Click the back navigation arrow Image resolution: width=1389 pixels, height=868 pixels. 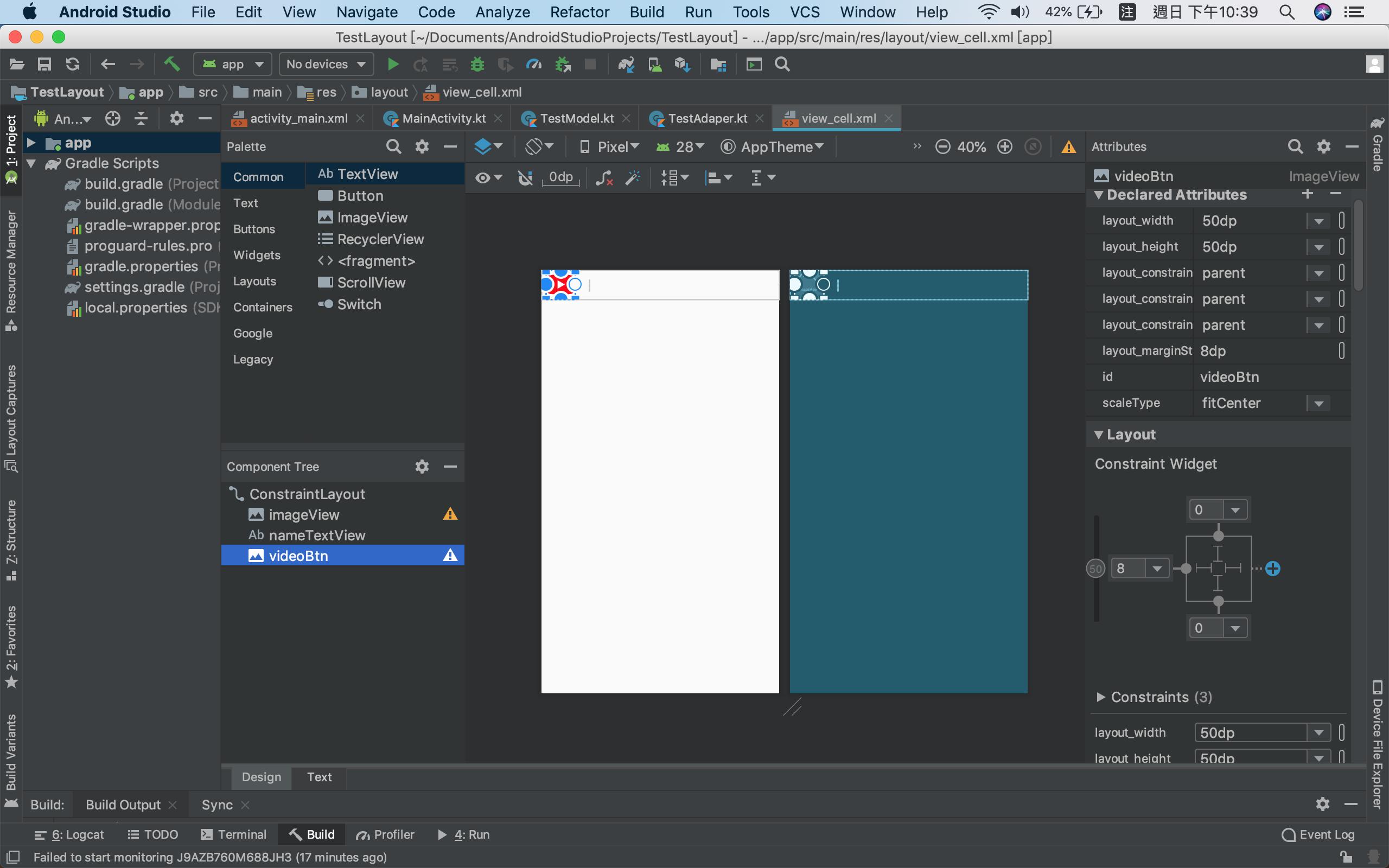coord(108,65)
